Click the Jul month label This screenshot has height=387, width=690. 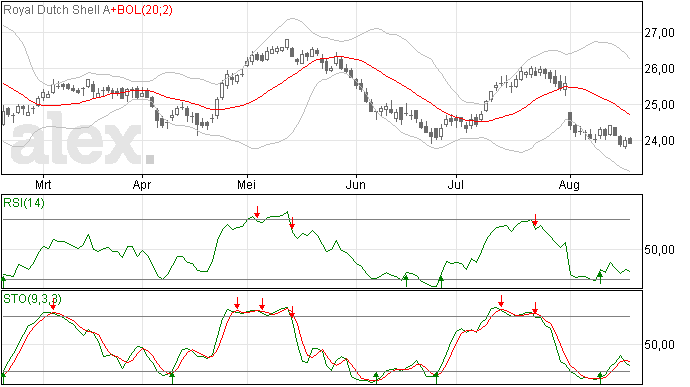pos(455,184)
